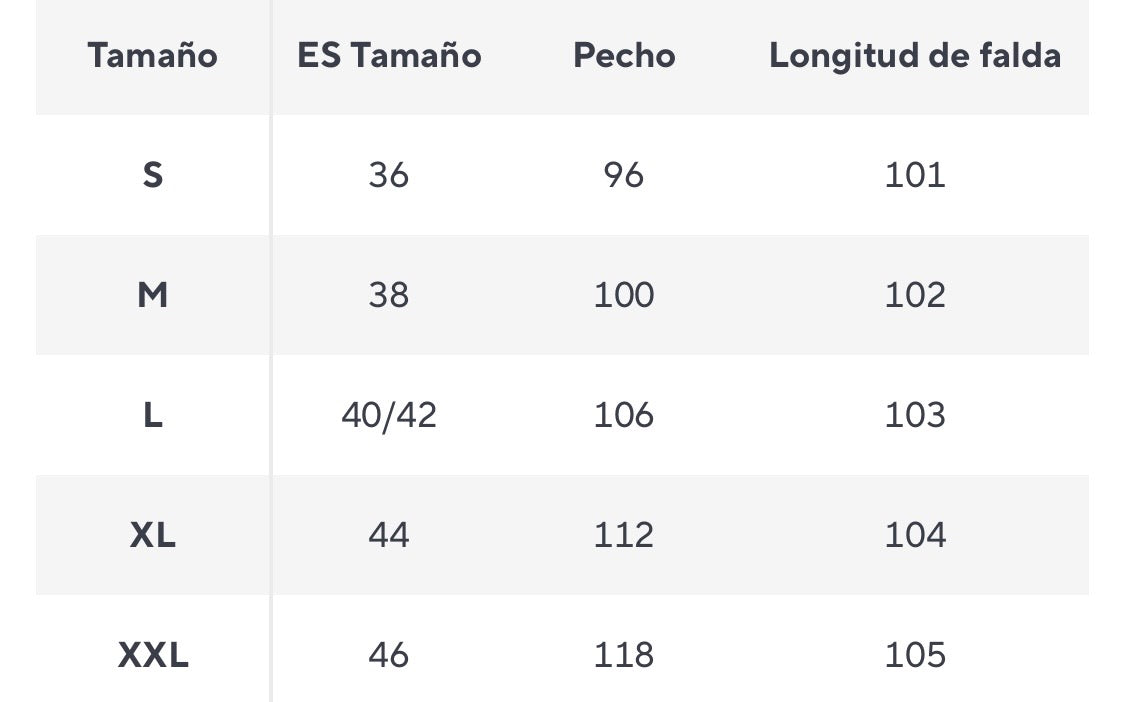
Task: Click the ES Tamaño column header
Action: [x=389, y=55]
